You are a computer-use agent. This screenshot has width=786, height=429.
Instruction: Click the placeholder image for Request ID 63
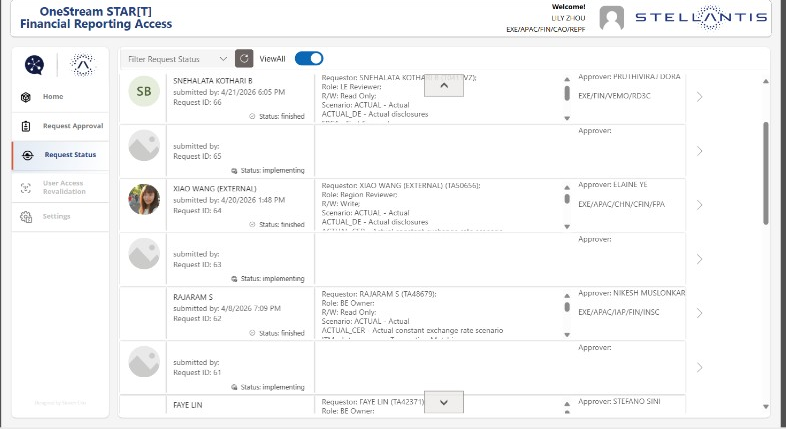pos(144,254)
